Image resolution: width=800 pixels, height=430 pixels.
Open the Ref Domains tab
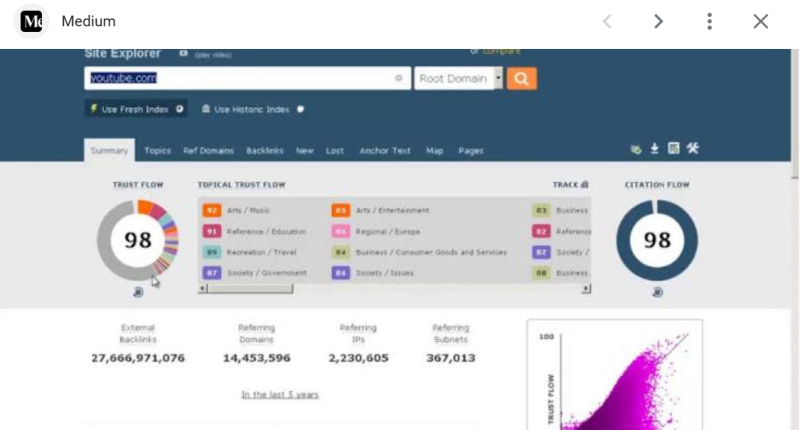point(208,151)
